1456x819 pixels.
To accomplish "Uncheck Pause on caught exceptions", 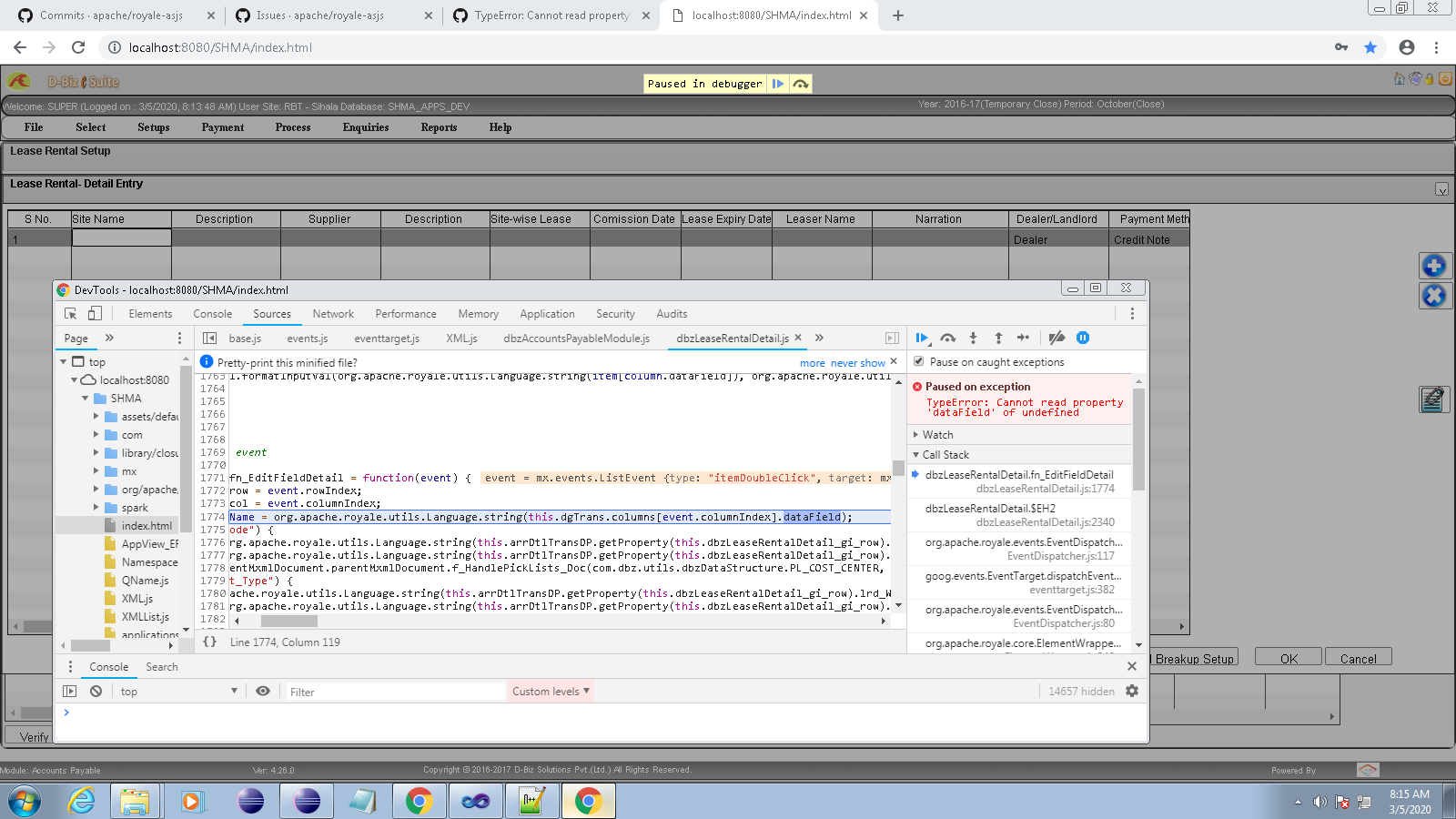I will point(919,361).
